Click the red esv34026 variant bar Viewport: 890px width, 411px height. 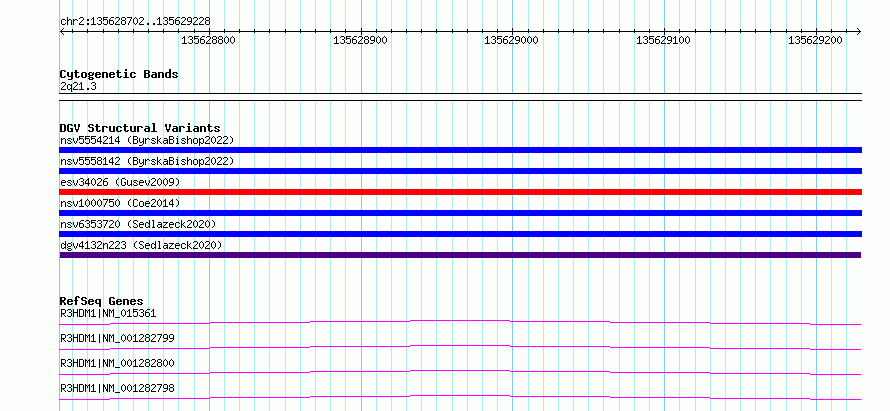[x=460, y=192]
